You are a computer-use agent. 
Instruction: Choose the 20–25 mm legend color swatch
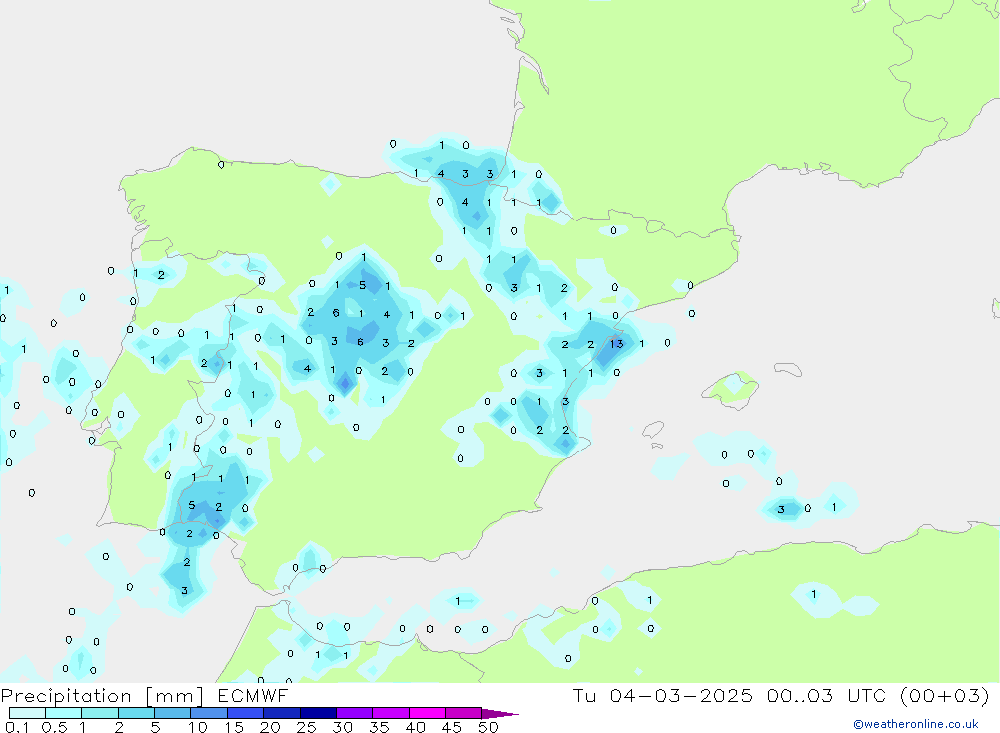(x=281, y=713)
